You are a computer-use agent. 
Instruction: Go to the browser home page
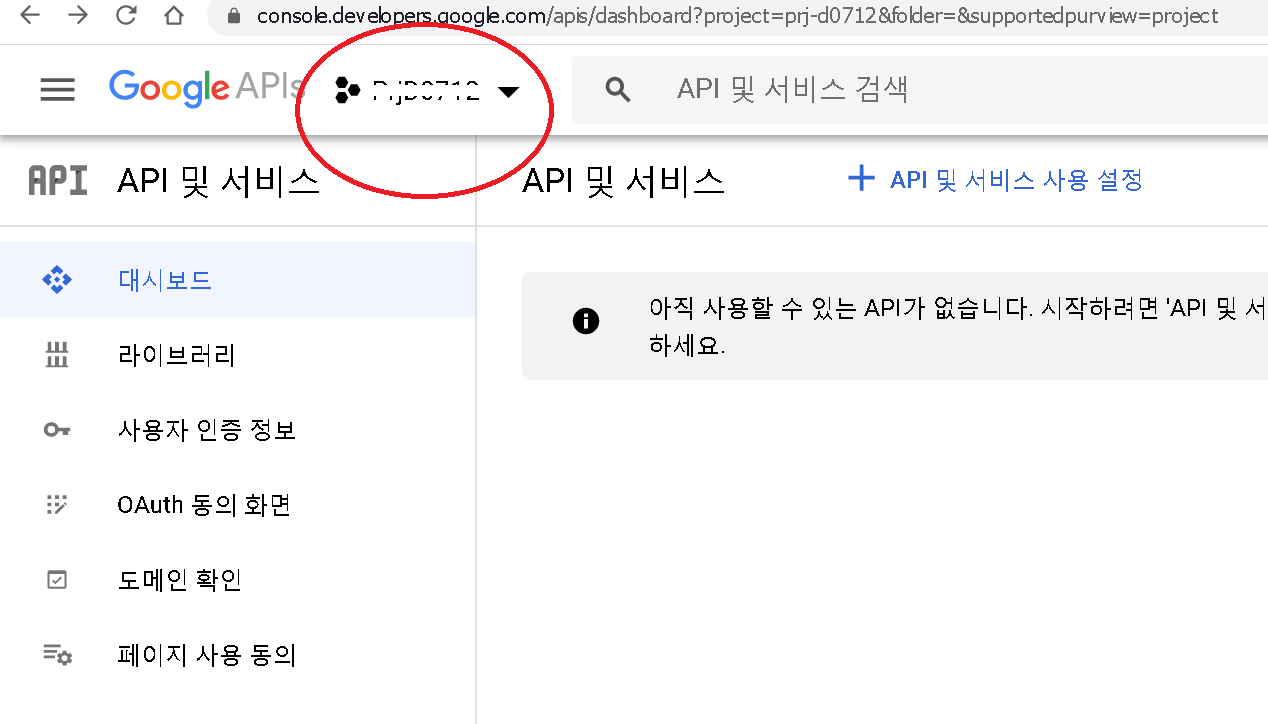point(174,15)
